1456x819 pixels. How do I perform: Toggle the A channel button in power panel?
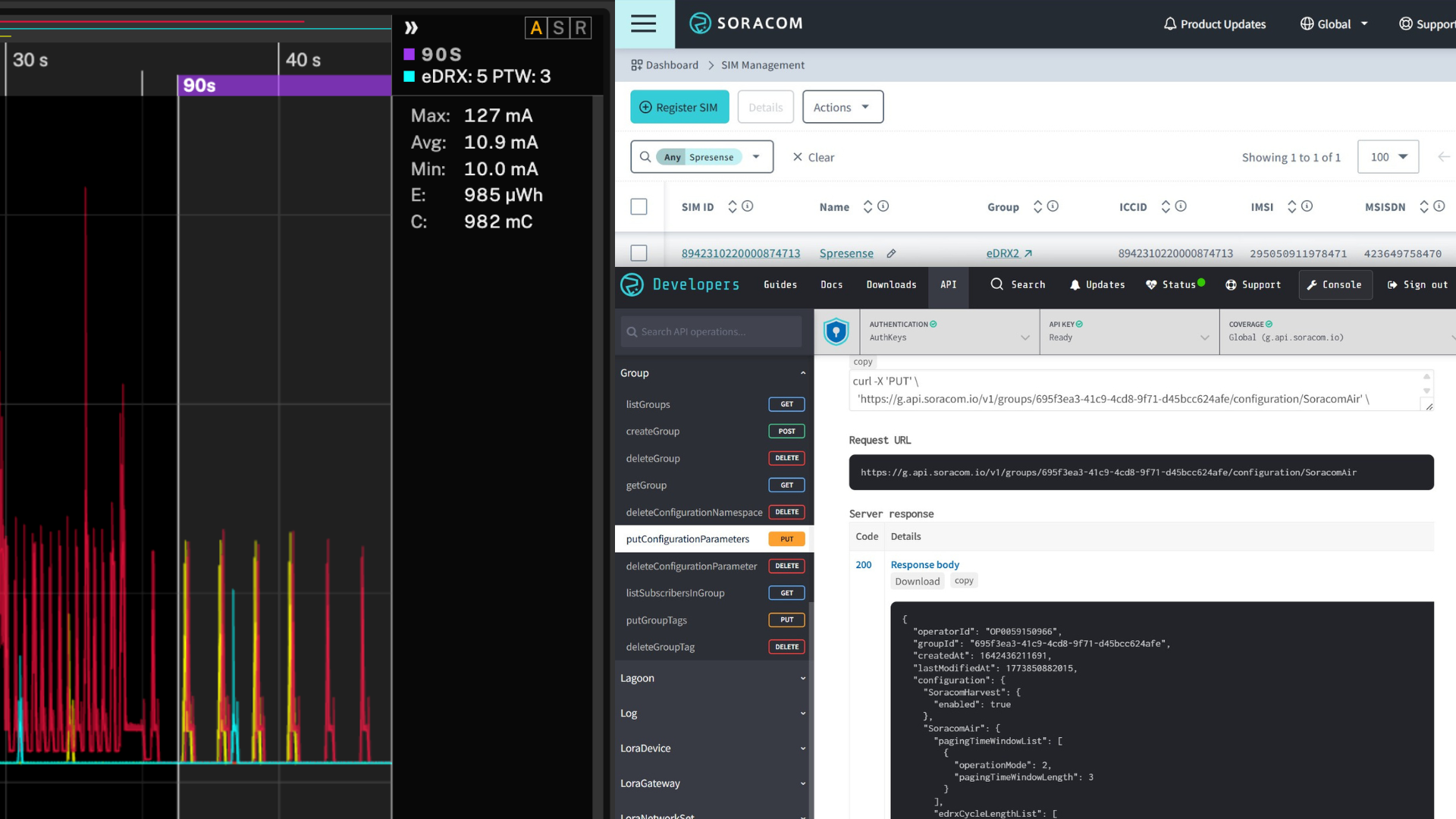(x=536, y=28)
